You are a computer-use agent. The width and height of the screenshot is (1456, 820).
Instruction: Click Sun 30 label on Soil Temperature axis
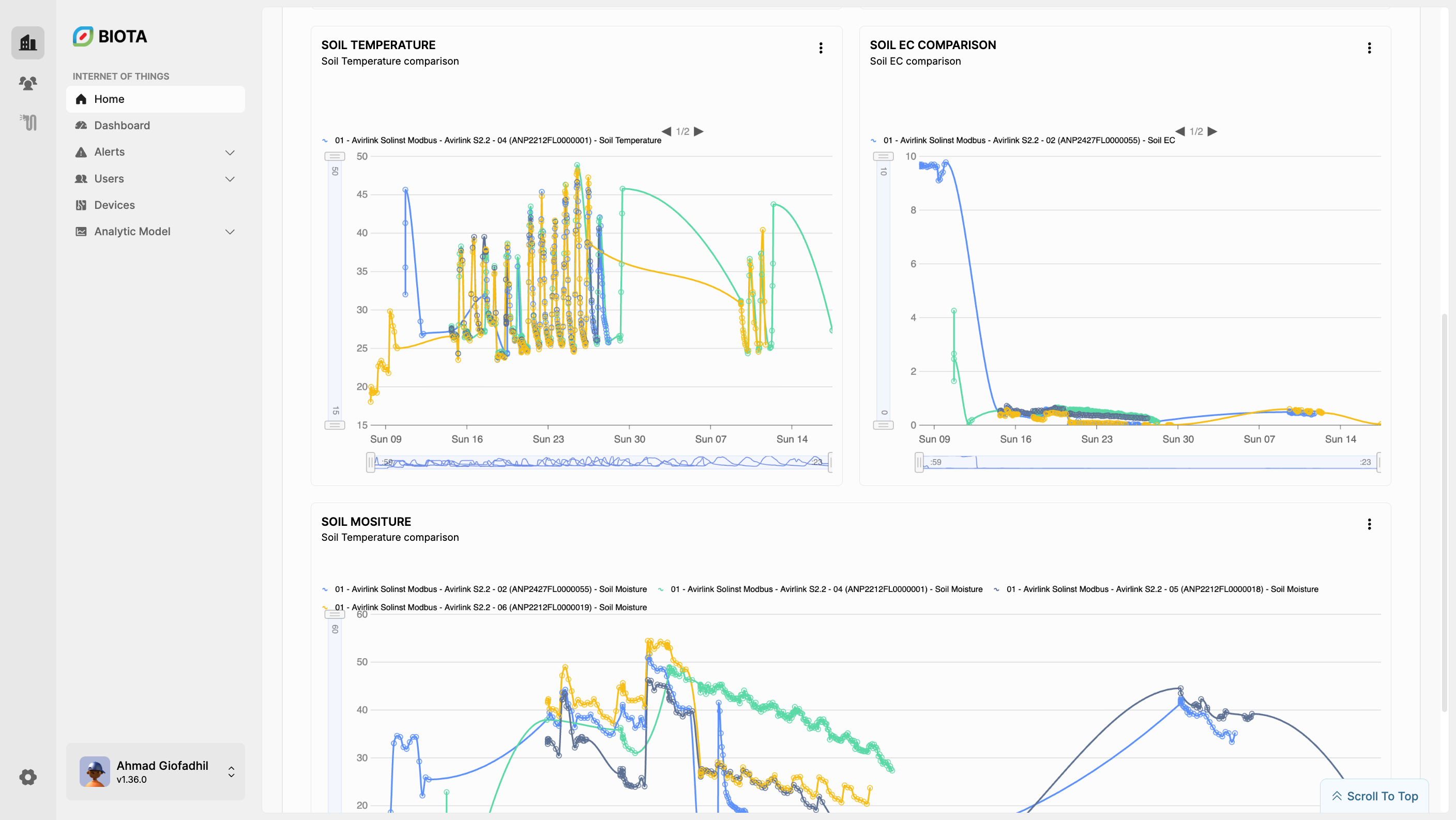click(x=629, y=439)
